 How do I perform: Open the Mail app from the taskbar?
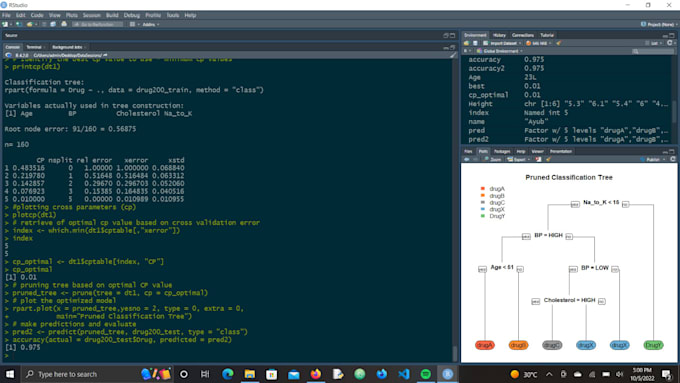[294, 374]
